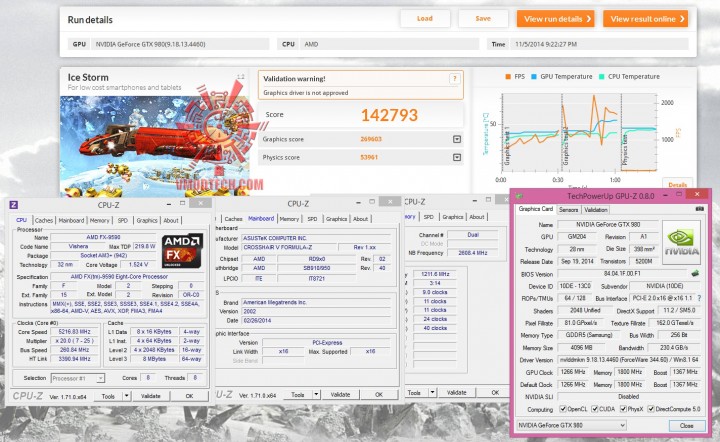720x442 pixels.
Task: Open About tab in leftmost CPU-Z
Action: tap(171, 220)
